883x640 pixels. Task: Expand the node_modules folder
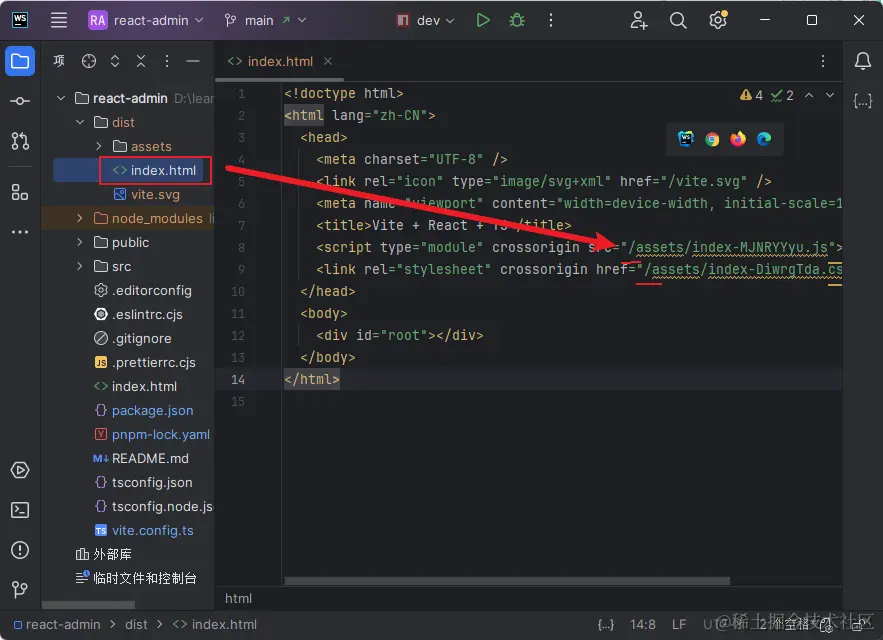(80, 218)
